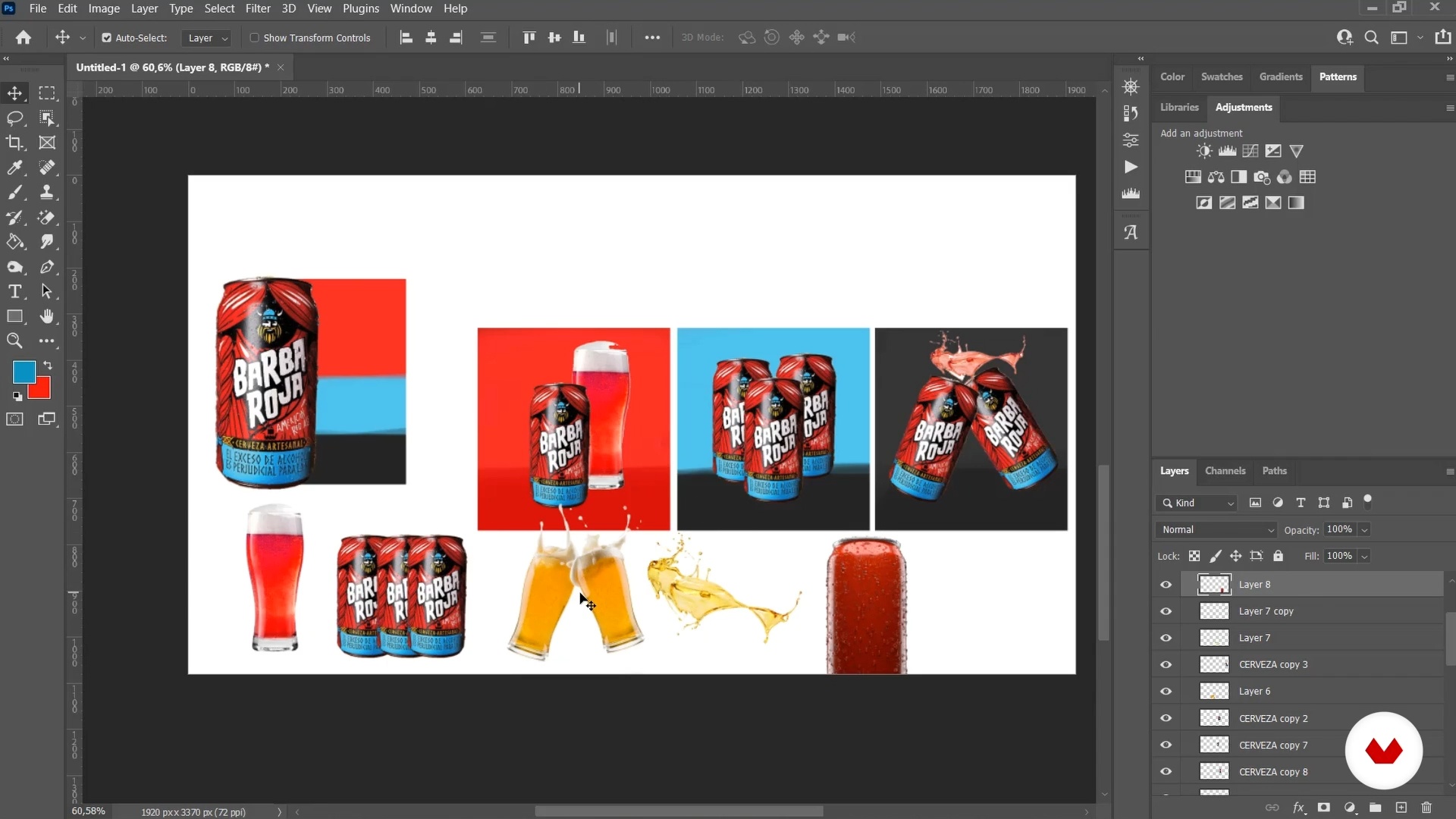Image resolution: width=1456 pixels, height=819 pixels.
Task: Select the Layer 8 thumbnail
Action: point(1214,585)
